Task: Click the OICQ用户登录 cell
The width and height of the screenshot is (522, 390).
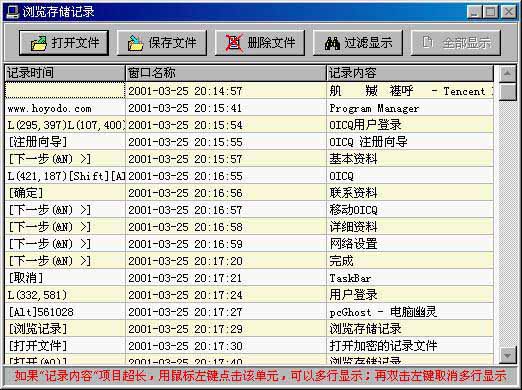Action: coord(410,125)
